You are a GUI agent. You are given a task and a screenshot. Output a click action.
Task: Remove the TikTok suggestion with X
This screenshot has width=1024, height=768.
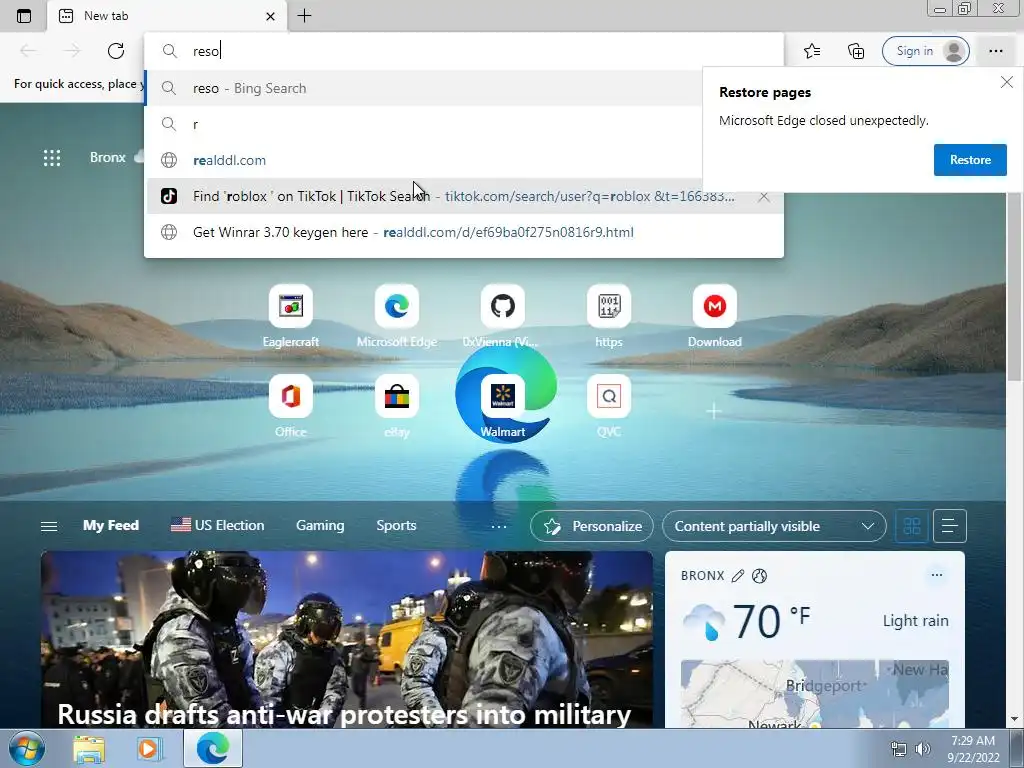tap(763, 197)
